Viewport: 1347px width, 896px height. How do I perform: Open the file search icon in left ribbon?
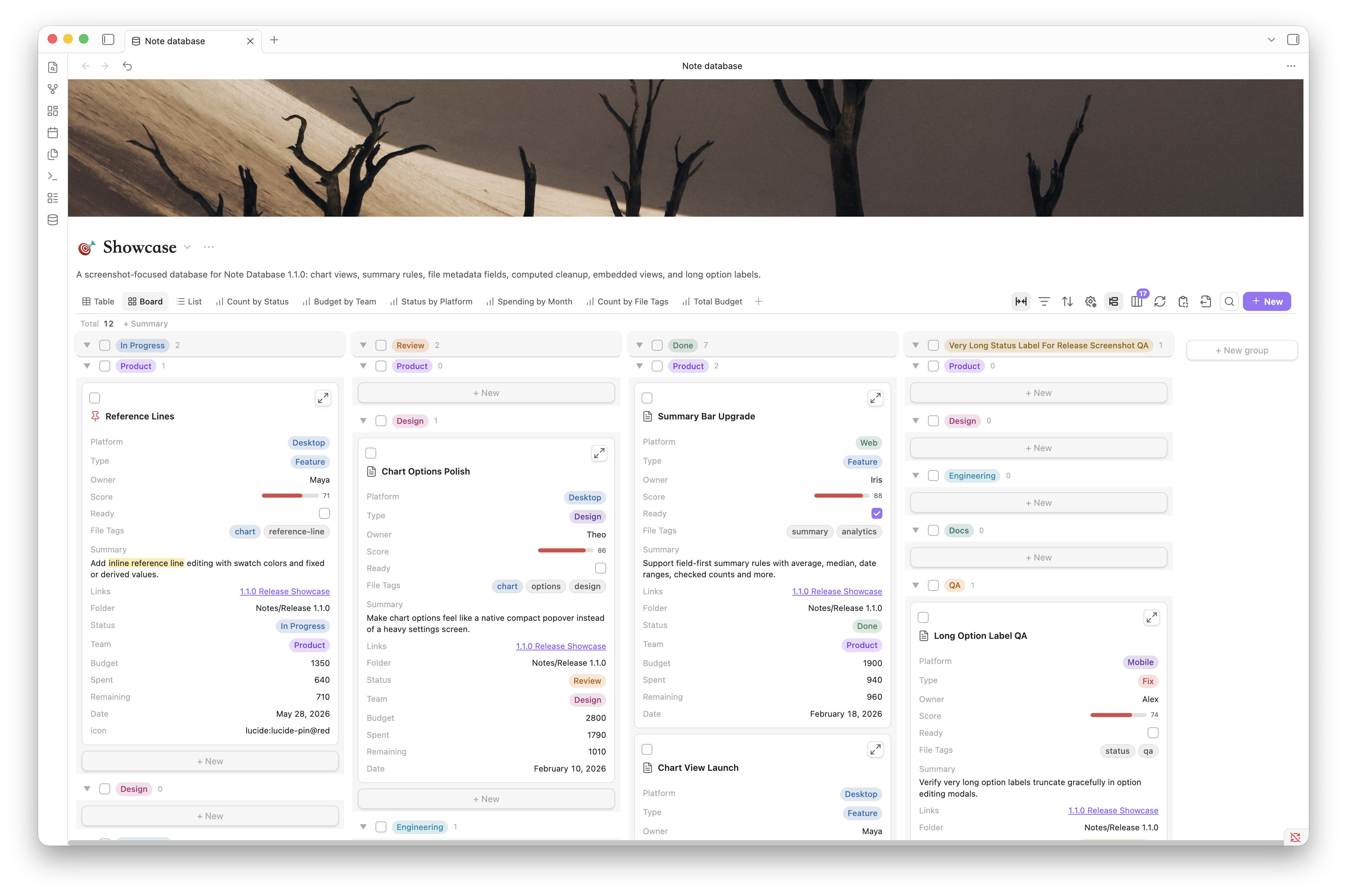(x=53, y=67)
